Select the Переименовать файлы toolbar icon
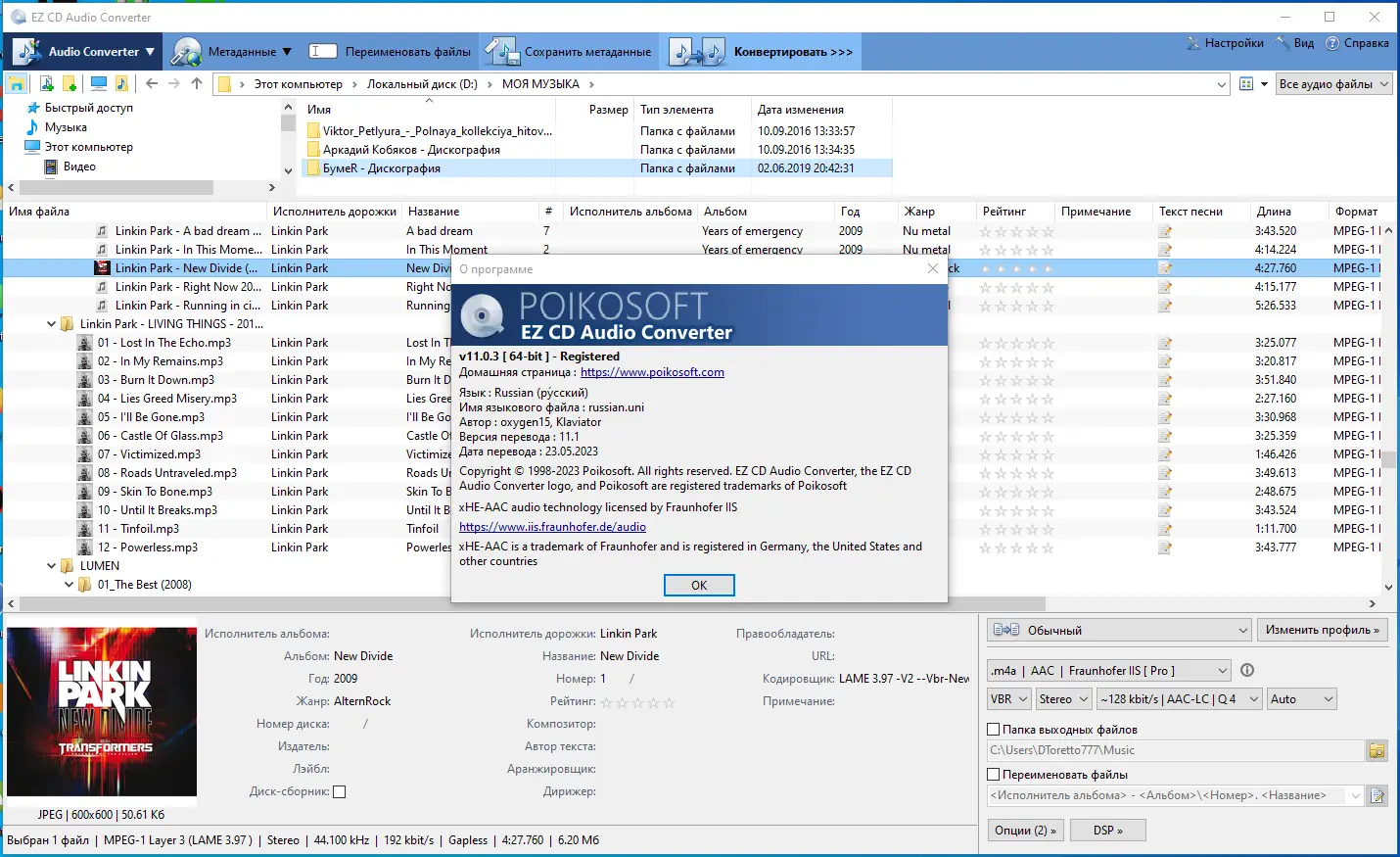The width and height of the screenshot is (1400, 857). 323,51
